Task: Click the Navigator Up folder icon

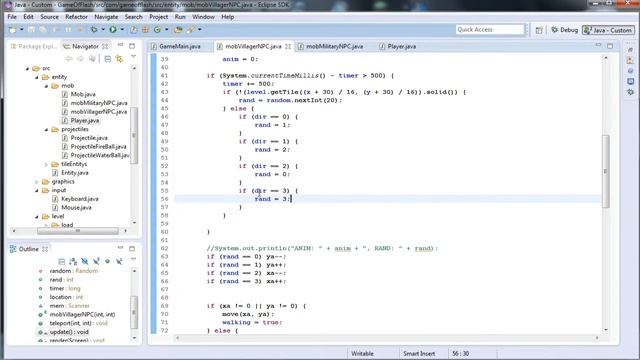Action: (92, 59)
